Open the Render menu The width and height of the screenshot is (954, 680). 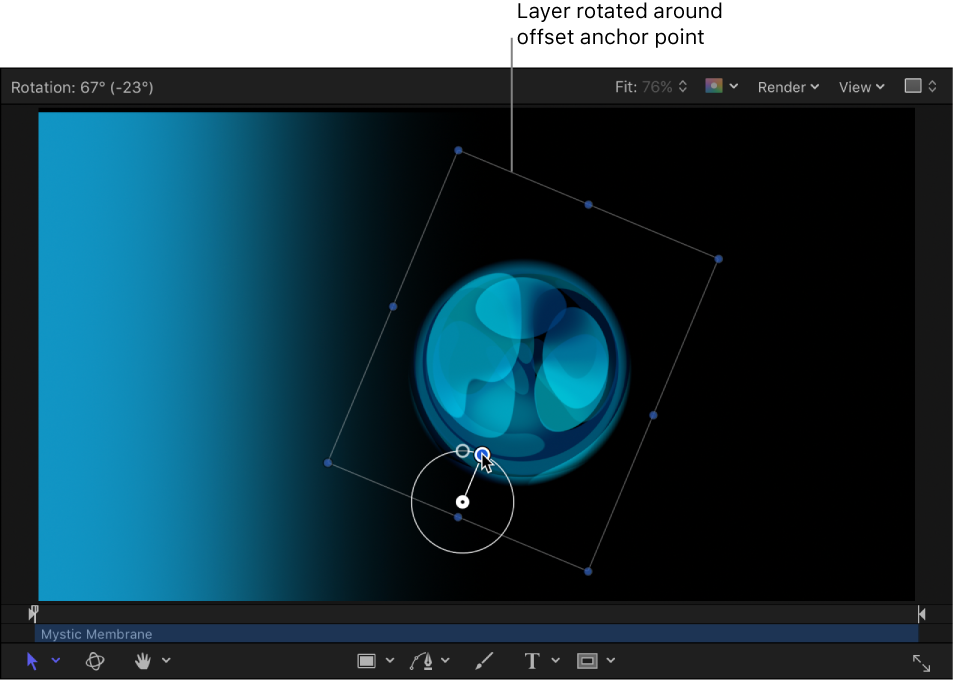[x=788, y=87]
